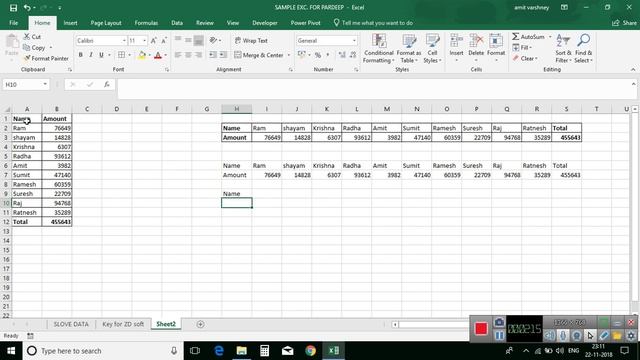Undo the last action
Screen dimensions: 640x360
(27, 7)
